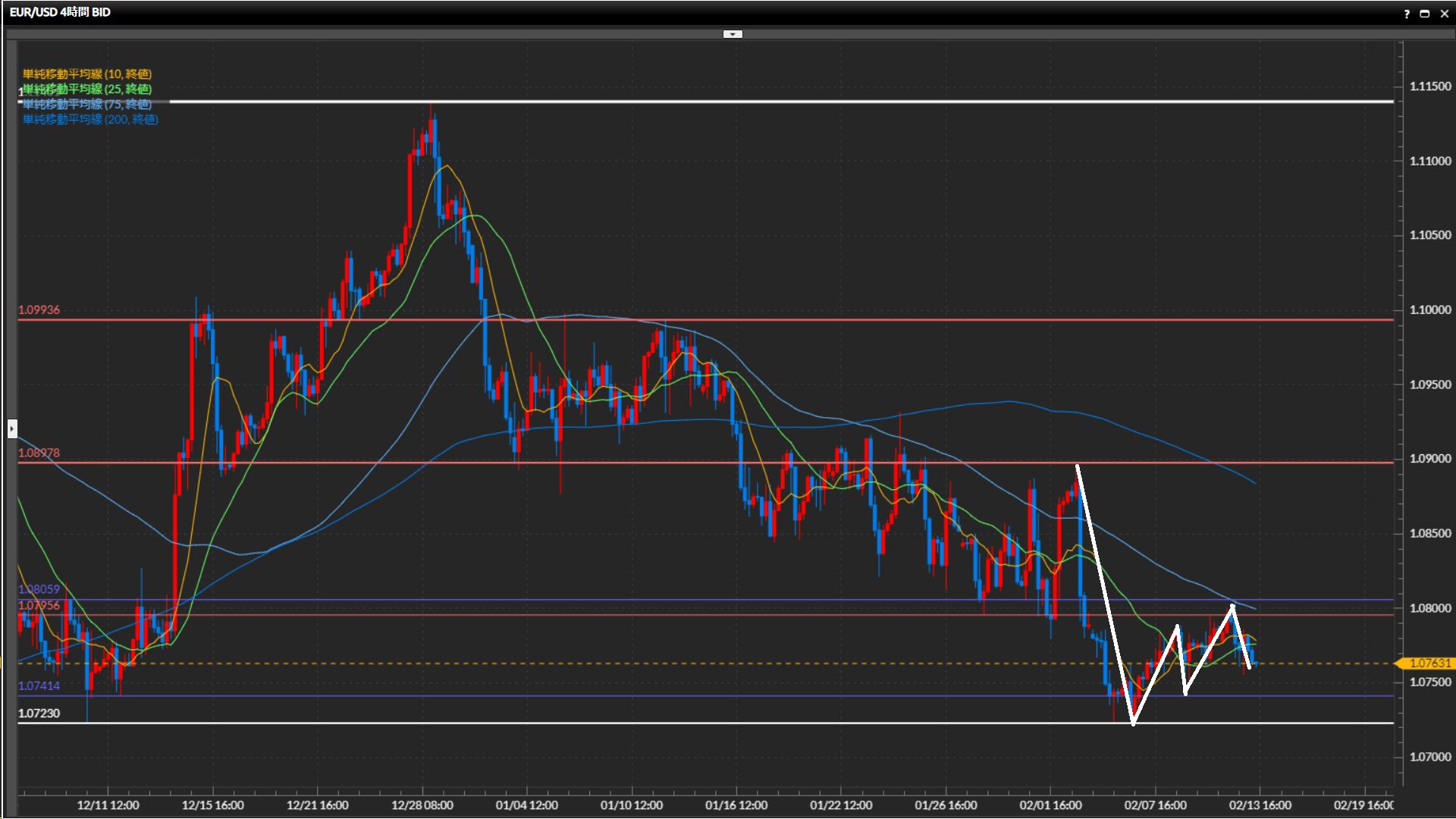This screenshot has height=819, width=1456.
Task: Select the orange 10-period moving average label
Action: (x=87, y=74)
